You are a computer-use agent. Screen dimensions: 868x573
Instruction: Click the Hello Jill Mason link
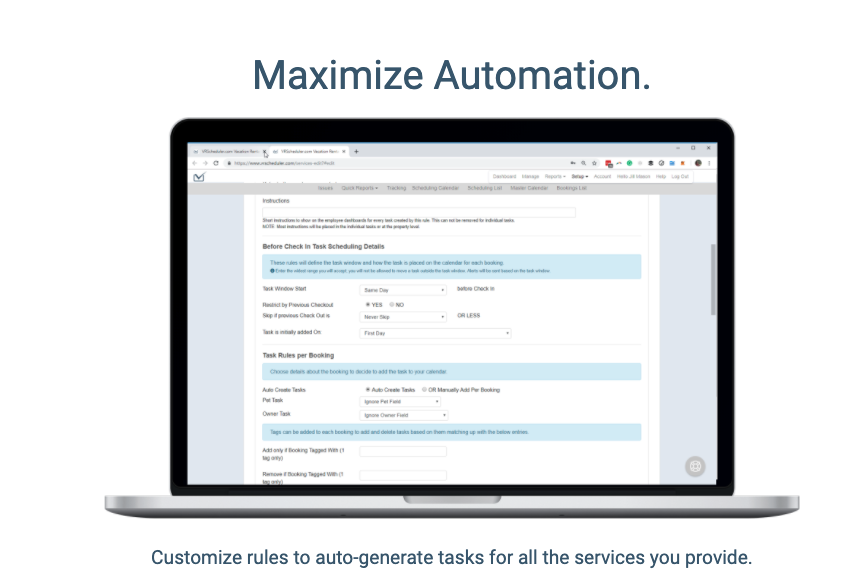633,177
